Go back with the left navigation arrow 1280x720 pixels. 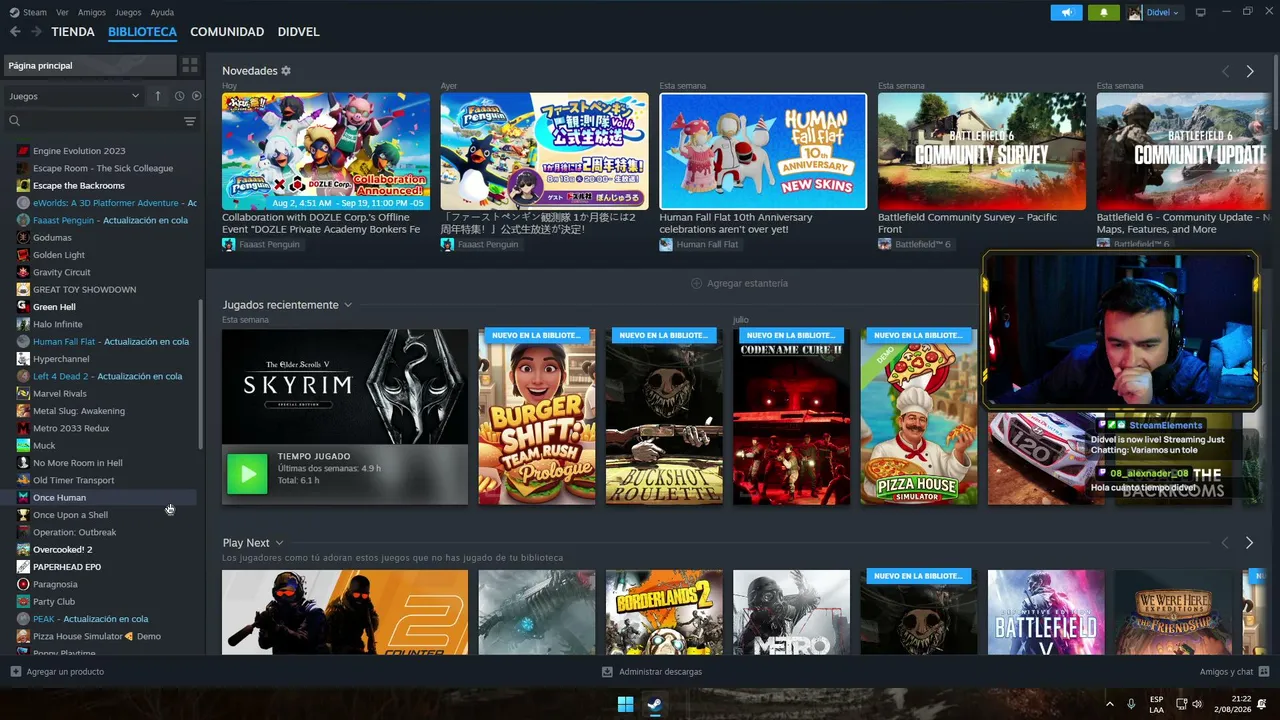coord(15,32)
